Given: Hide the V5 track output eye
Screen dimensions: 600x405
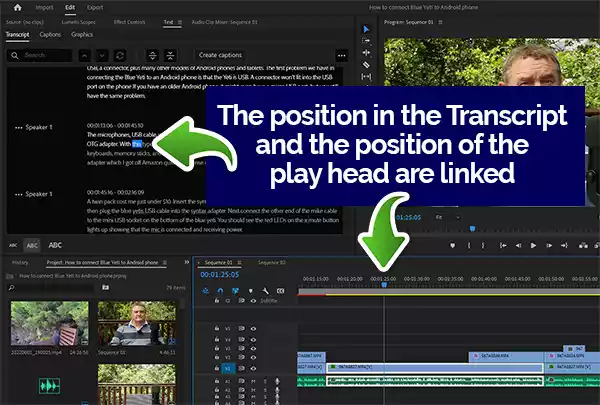Looking at the screenshot, I should coord(253,328).
